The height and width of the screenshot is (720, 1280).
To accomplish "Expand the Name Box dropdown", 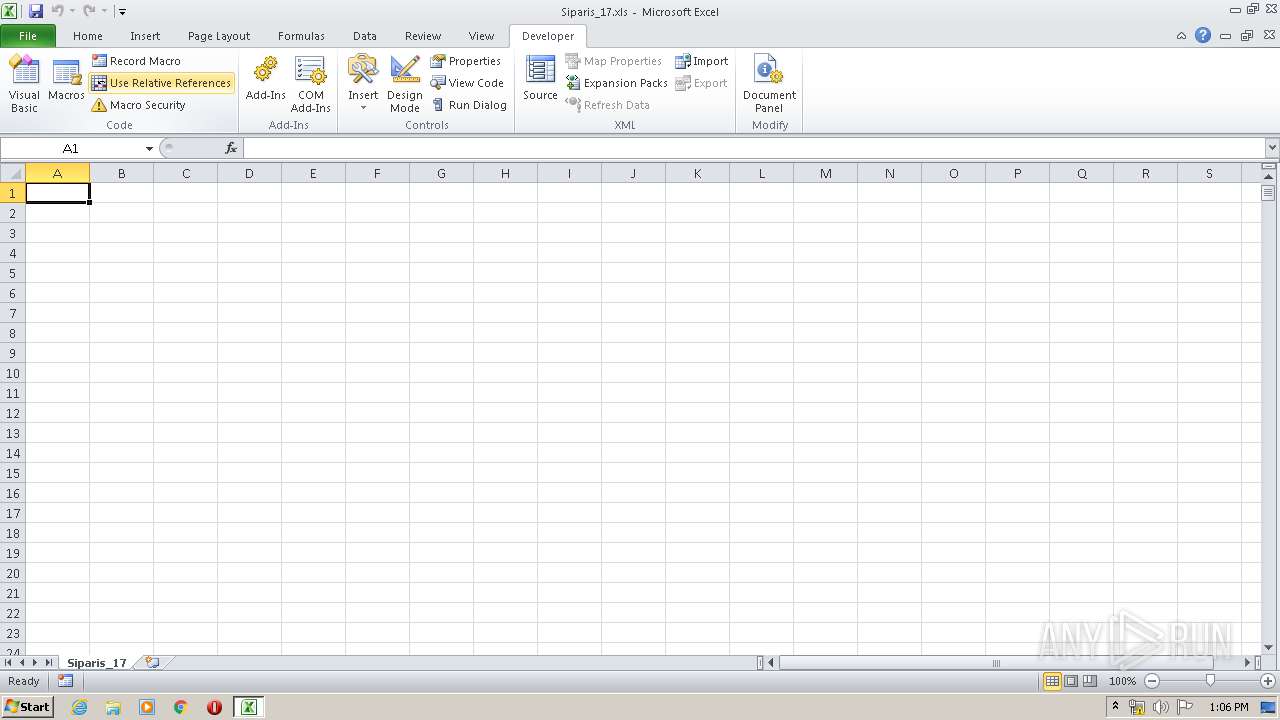I will coord(149,148).
